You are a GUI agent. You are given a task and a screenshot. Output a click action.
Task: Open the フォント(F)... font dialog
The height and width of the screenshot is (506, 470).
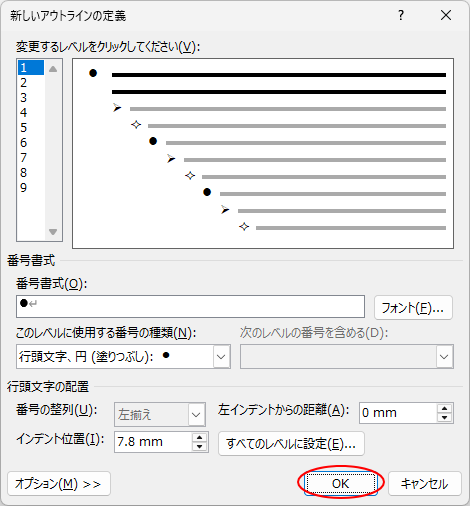pos(413,307)
